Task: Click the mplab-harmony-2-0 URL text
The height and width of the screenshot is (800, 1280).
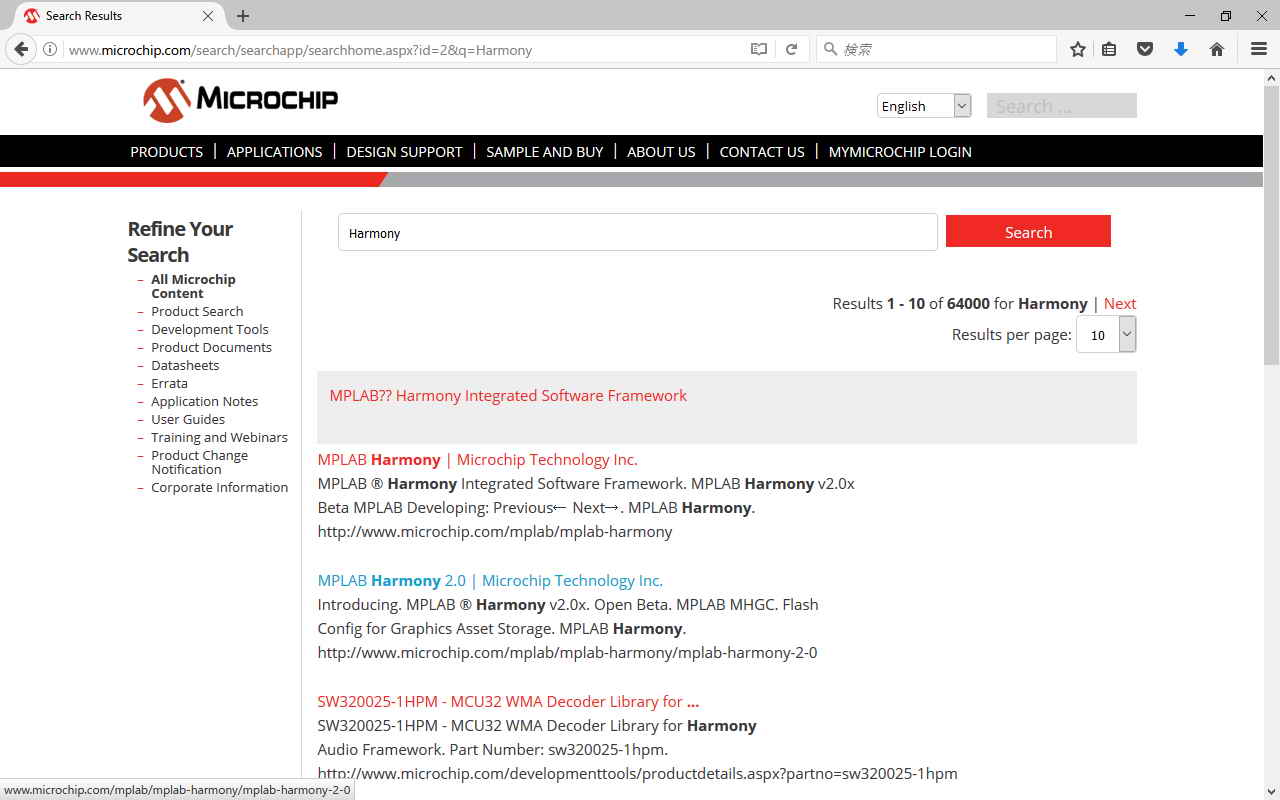Action: coord(567,652)
